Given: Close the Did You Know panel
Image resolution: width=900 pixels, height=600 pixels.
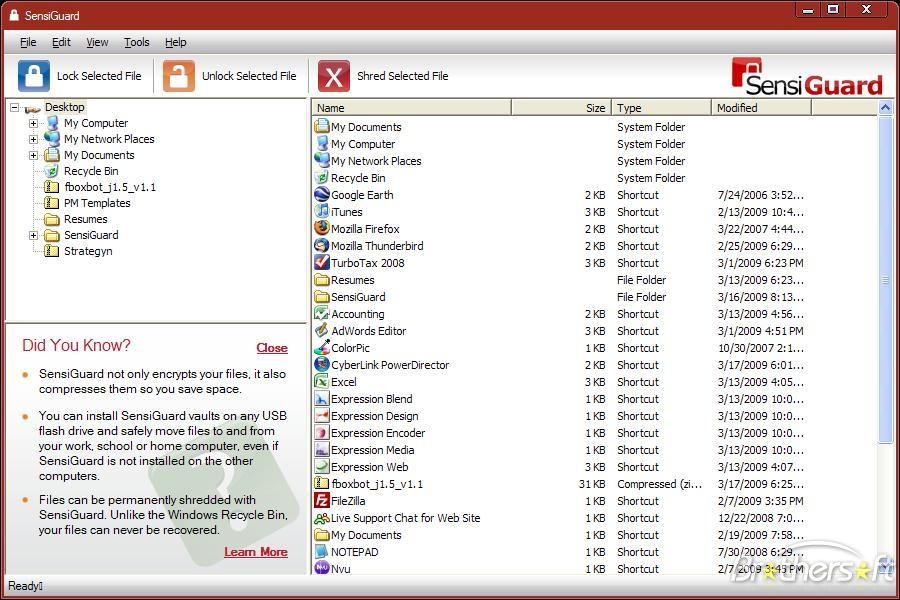Looking at the screenshot, I should (x=272, y=348).
